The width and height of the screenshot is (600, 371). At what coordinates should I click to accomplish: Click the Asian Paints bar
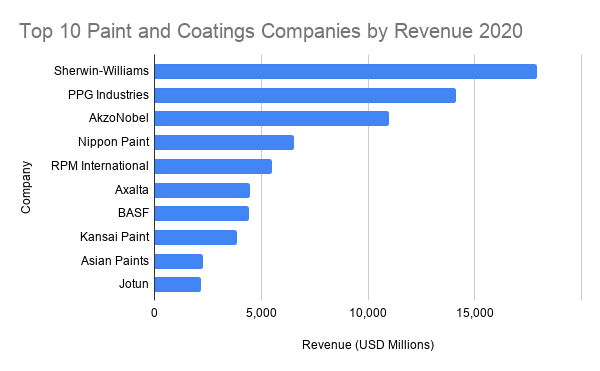pyautogui.click(x=179, y=261)
